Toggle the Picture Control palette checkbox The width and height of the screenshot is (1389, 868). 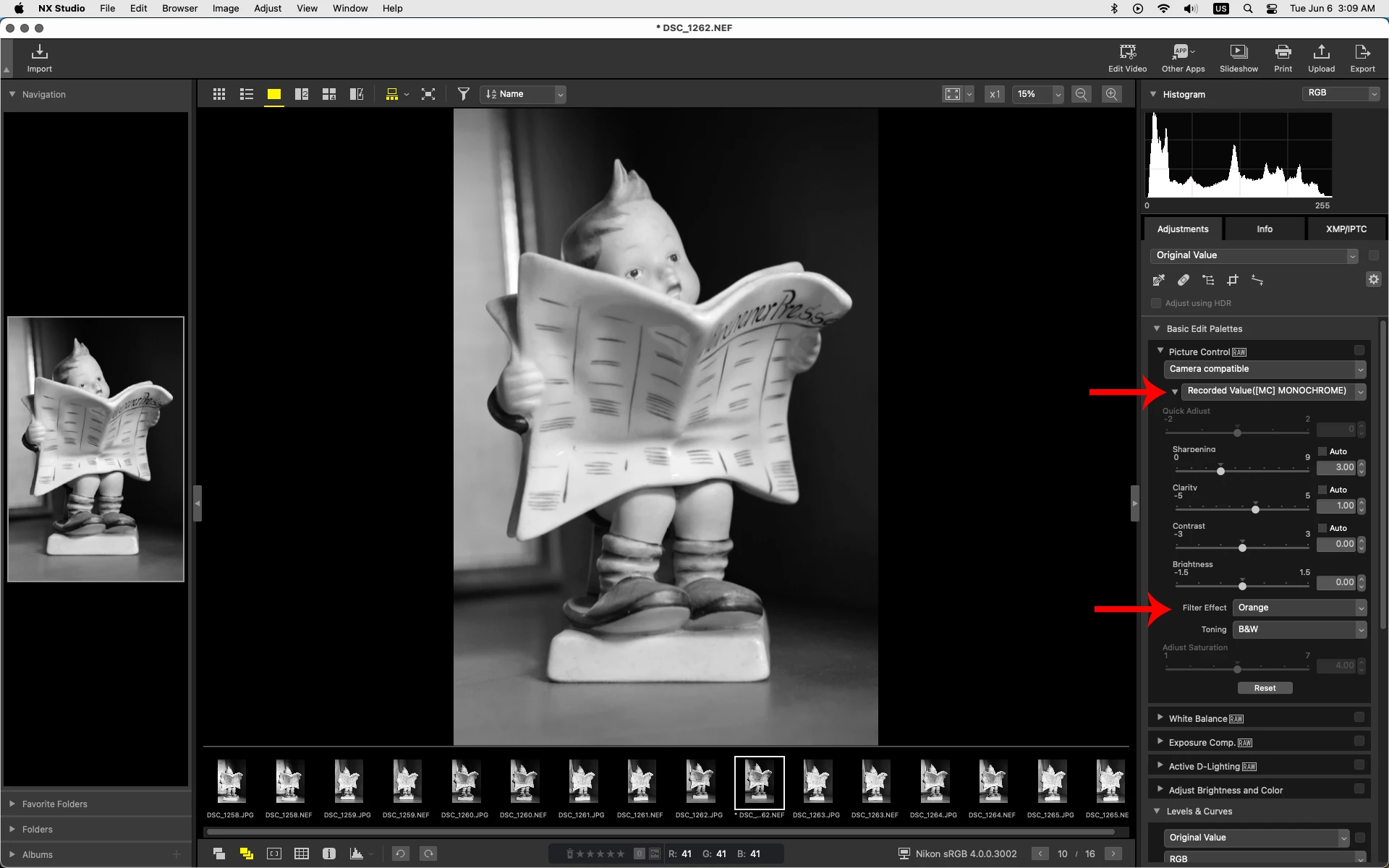coord(1359,351)
